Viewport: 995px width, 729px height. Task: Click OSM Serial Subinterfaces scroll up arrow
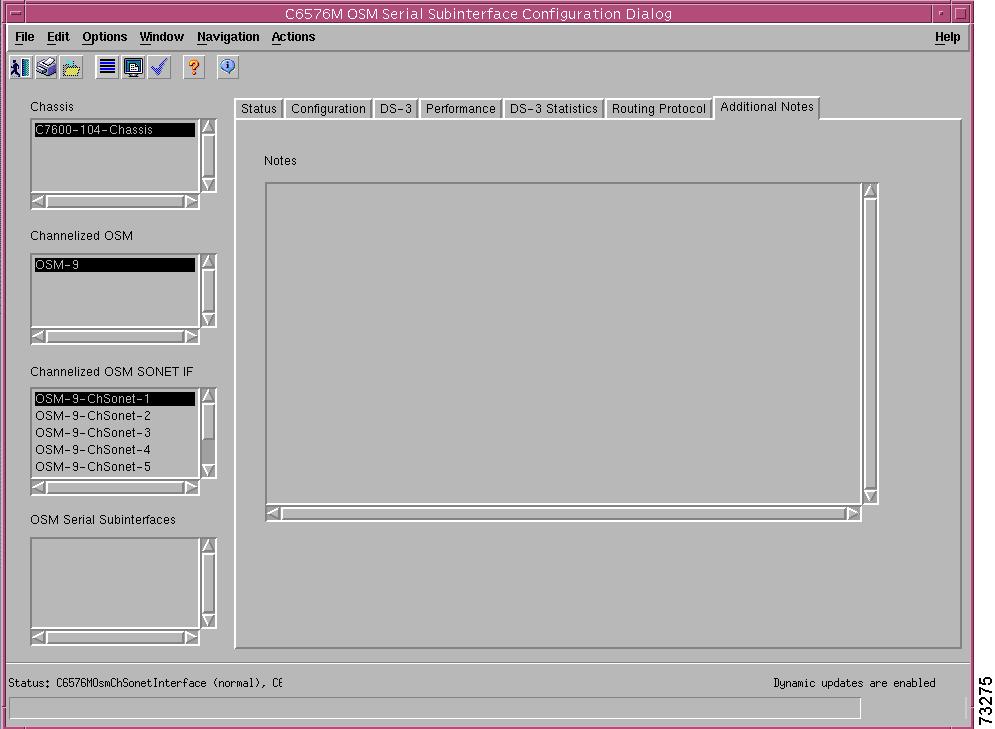tap(208, 546)
